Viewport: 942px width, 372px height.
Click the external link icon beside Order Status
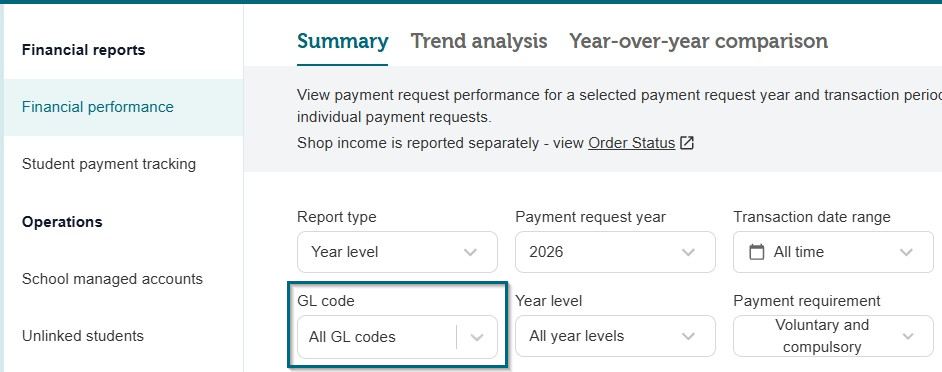(687, 143)
